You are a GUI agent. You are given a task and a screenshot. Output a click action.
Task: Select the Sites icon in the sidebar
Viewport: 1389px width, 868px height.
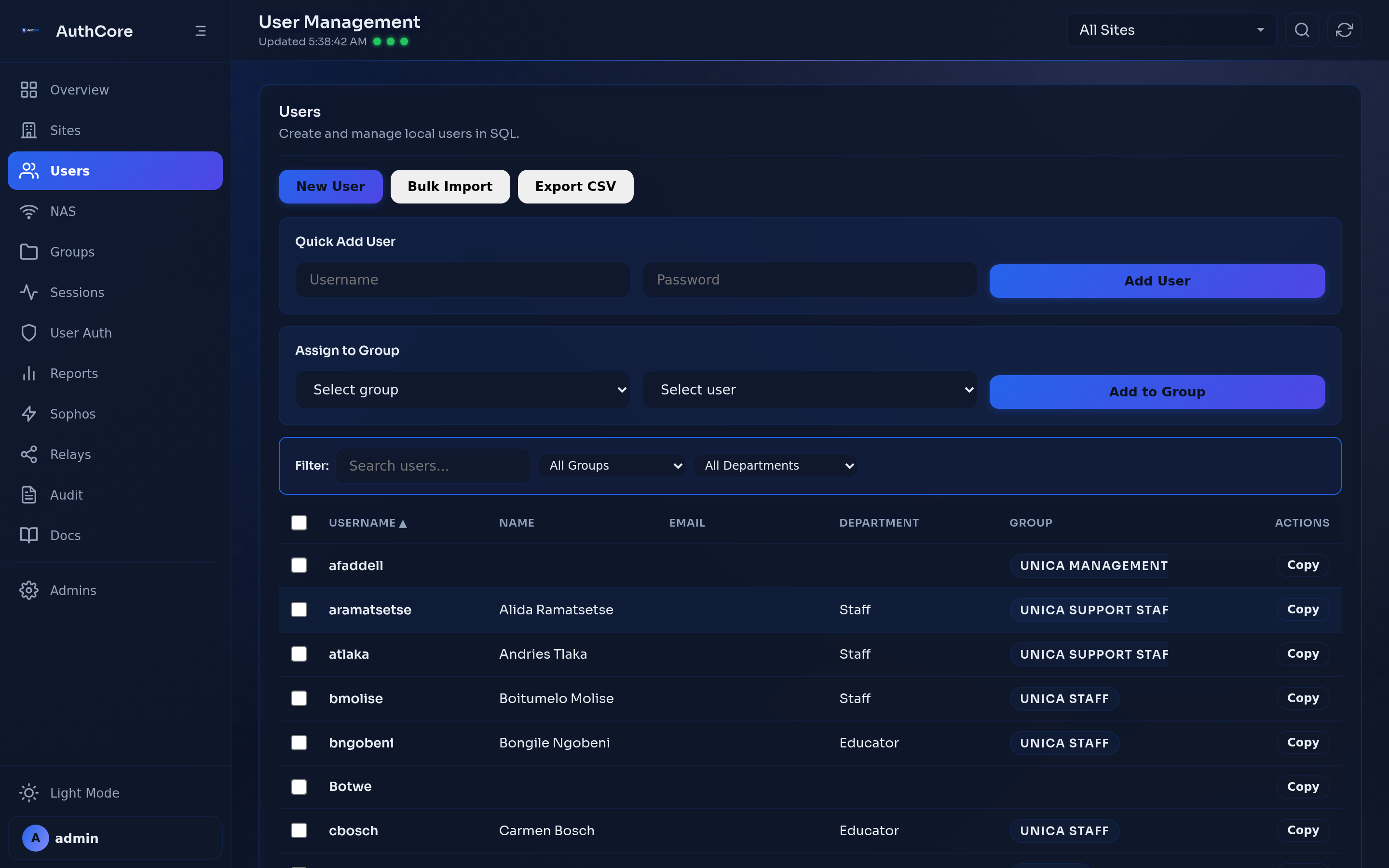coord(29,130)
